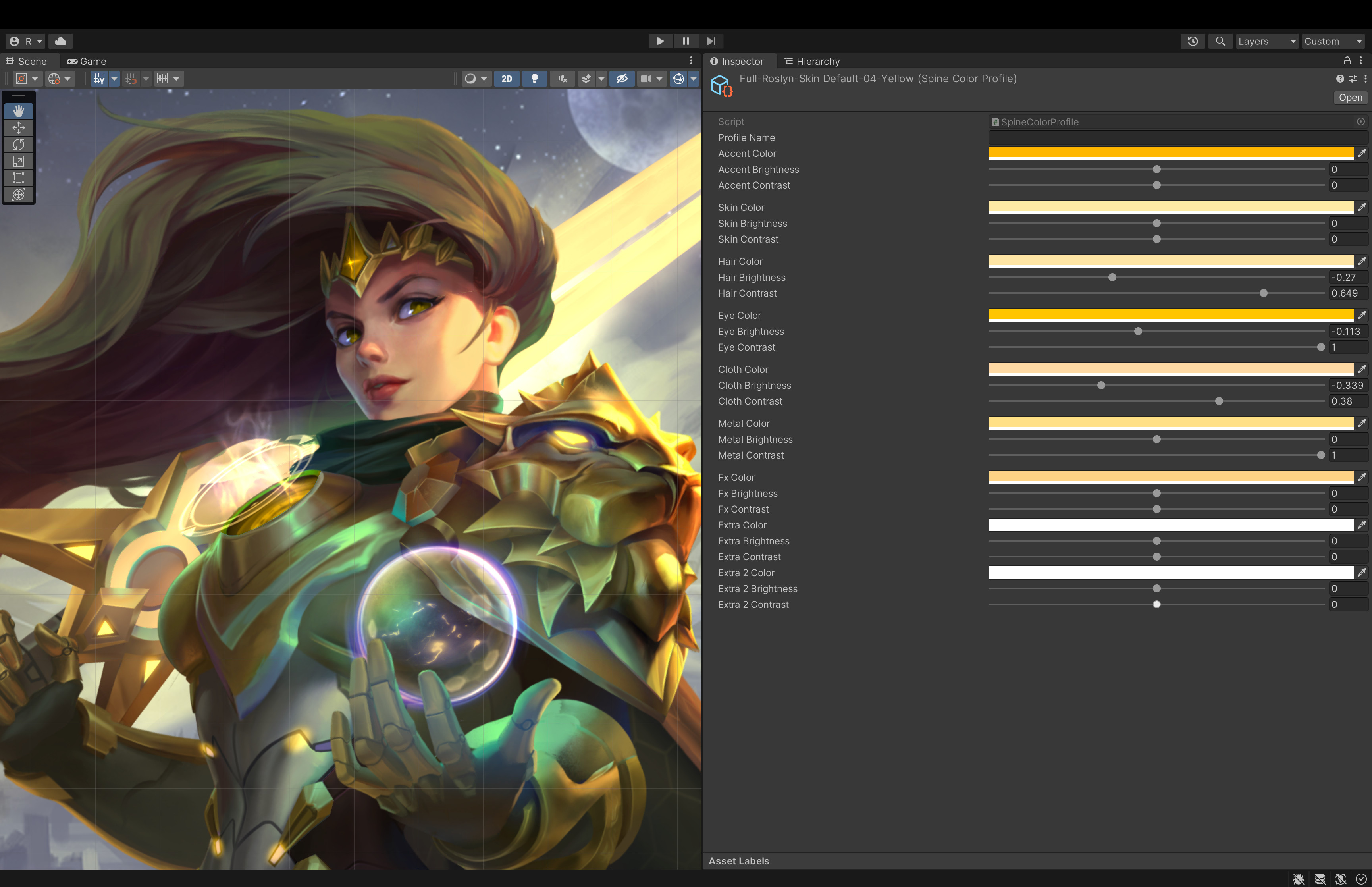Click the Profile Name input field
Viewport: 1372px width, 887px height.
tap(1177, 138)
